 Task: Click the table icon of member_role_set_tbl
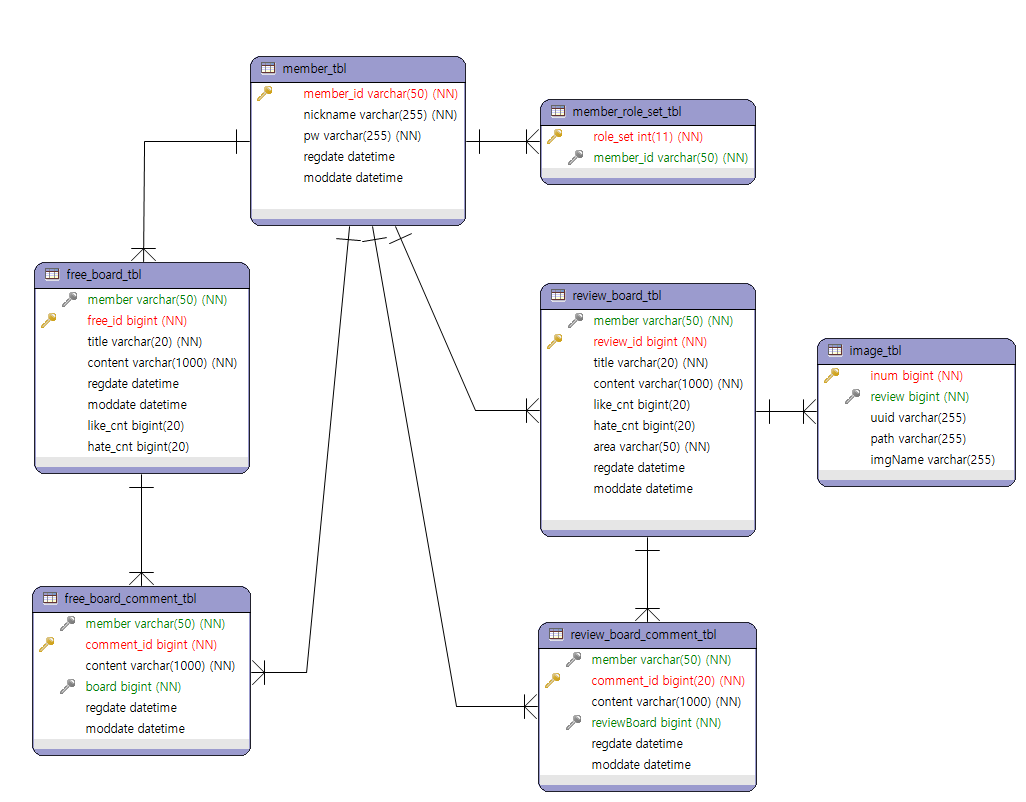tap(558, 111)
